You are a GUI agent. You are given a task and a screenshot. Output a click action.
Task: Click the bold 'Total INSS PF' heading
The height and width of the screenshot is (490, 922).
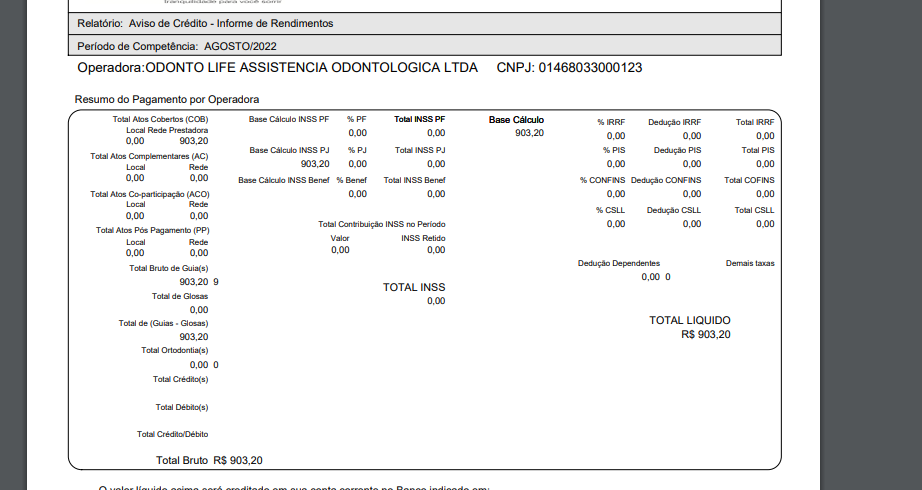tap(420, 119)
